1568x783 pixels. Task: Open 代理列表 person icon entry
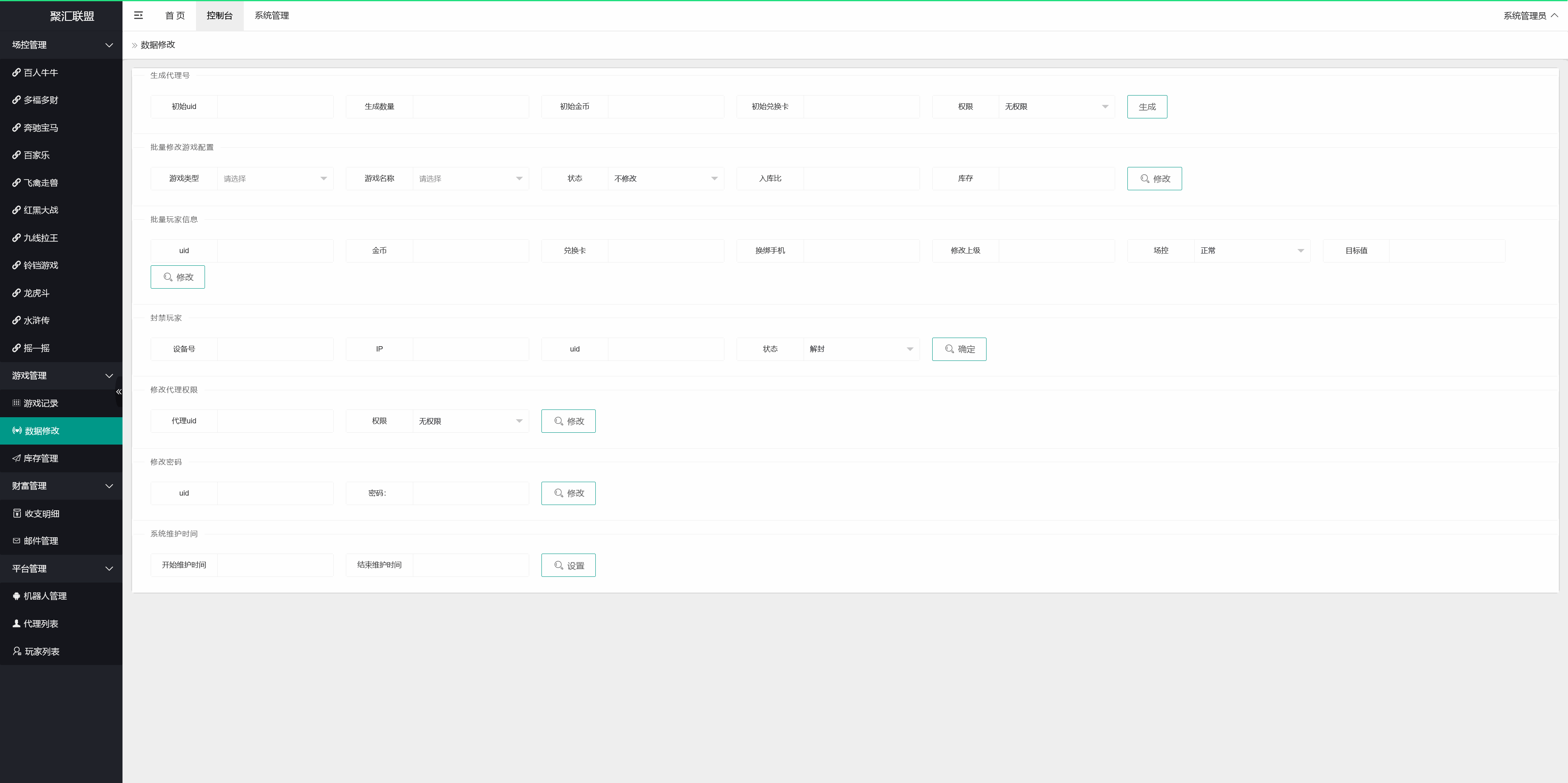point(41,624)
